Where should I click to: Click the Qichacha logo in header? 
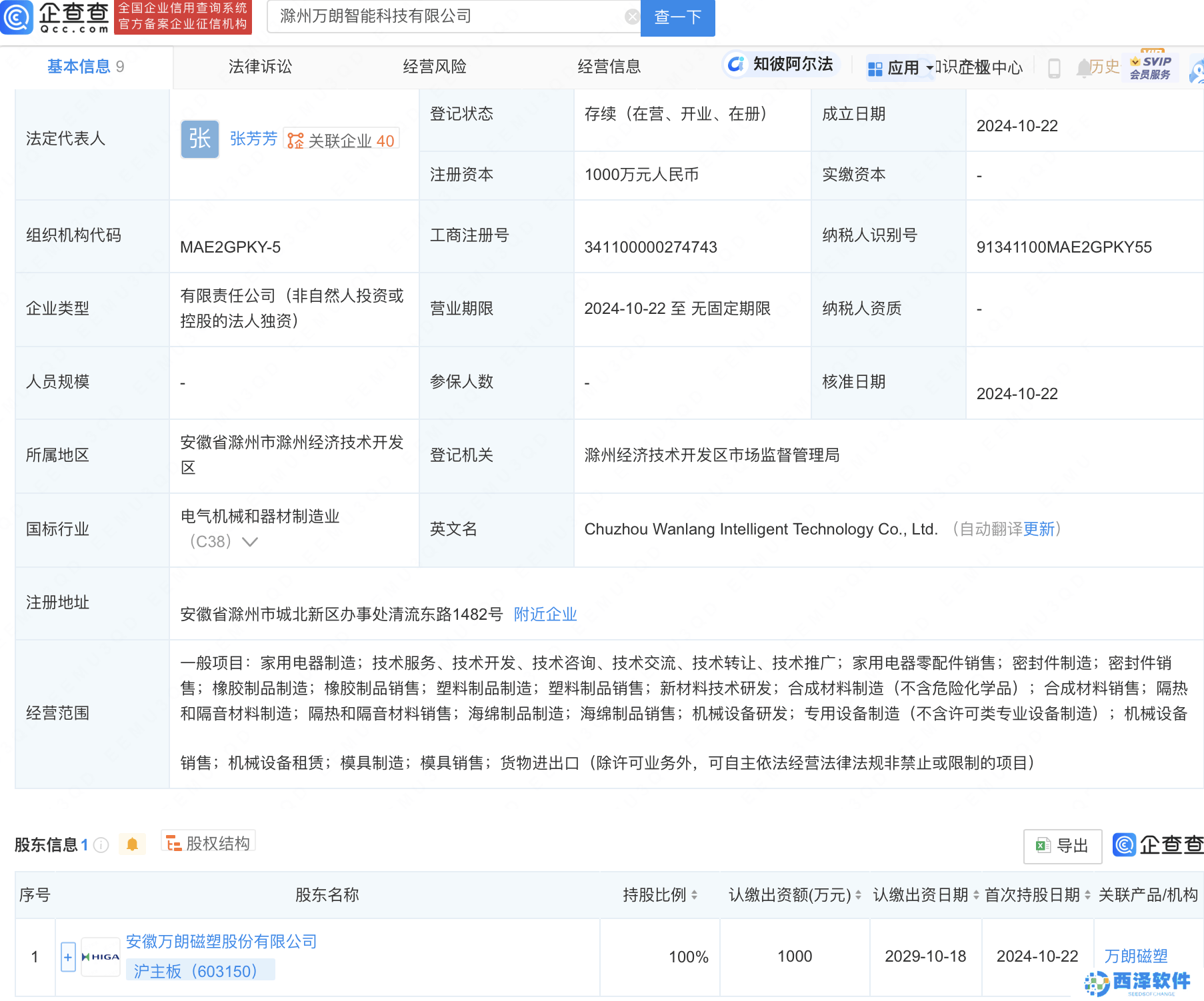pos(56,17)
